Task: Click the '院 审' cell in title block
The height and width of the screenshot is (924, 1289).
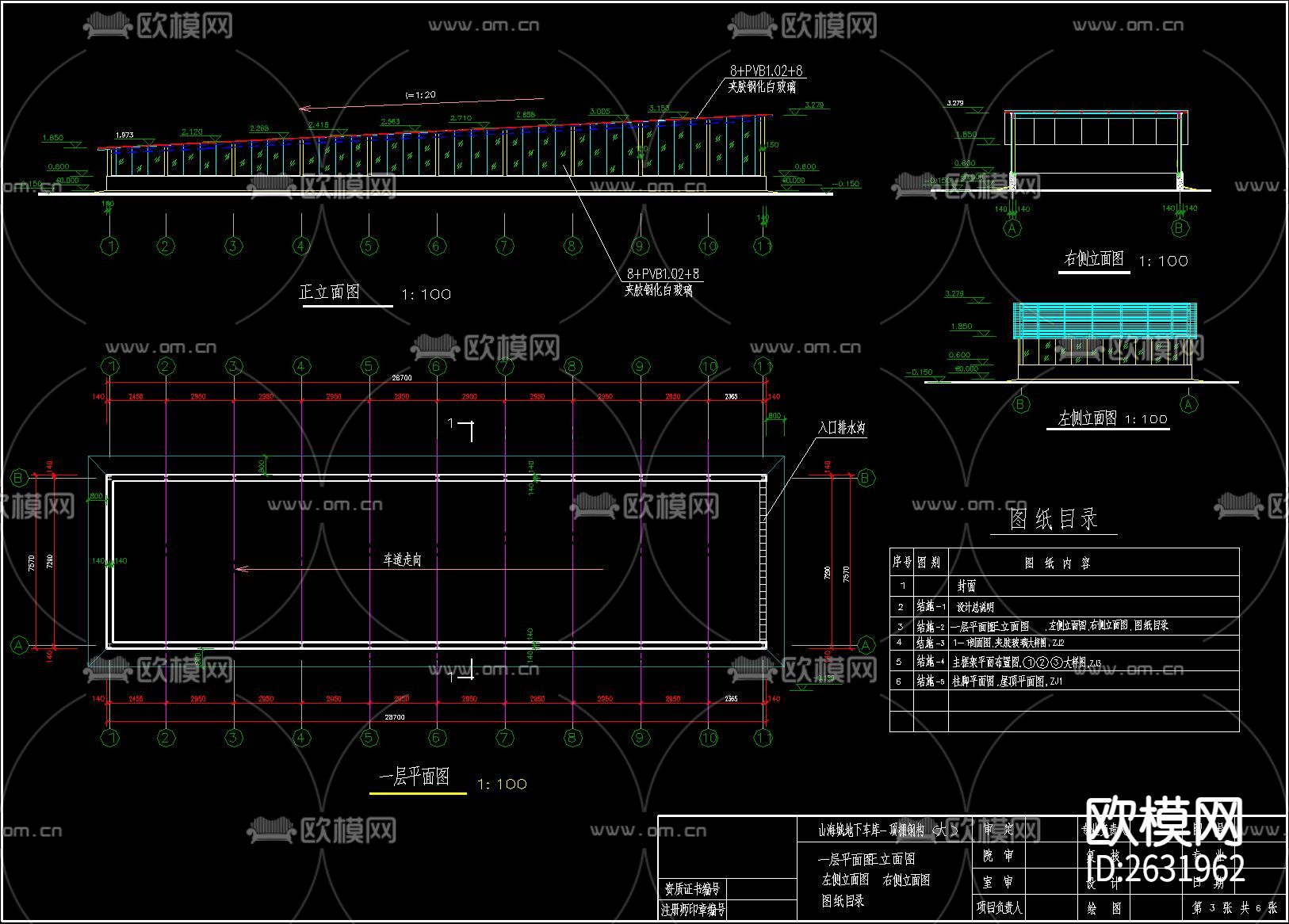Action: 998,856
